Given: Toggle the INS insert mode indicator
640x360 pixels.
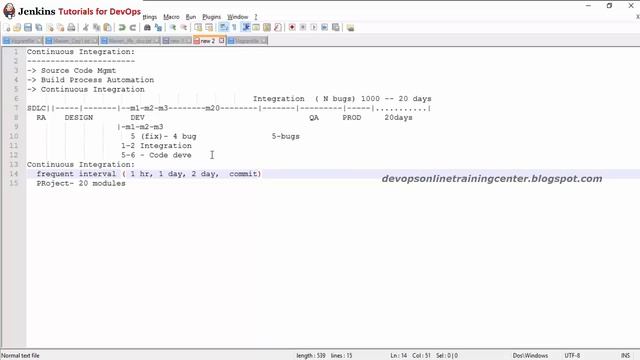Looking at the screenshot, I should pos(625,356).
